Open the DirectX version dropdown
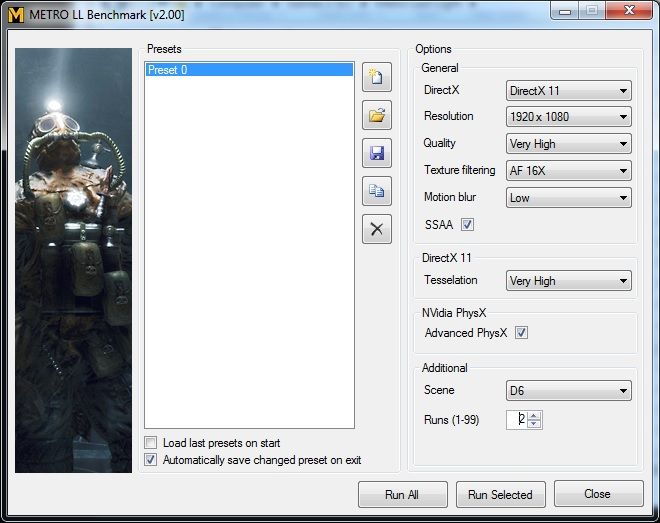 pos(569,91)
